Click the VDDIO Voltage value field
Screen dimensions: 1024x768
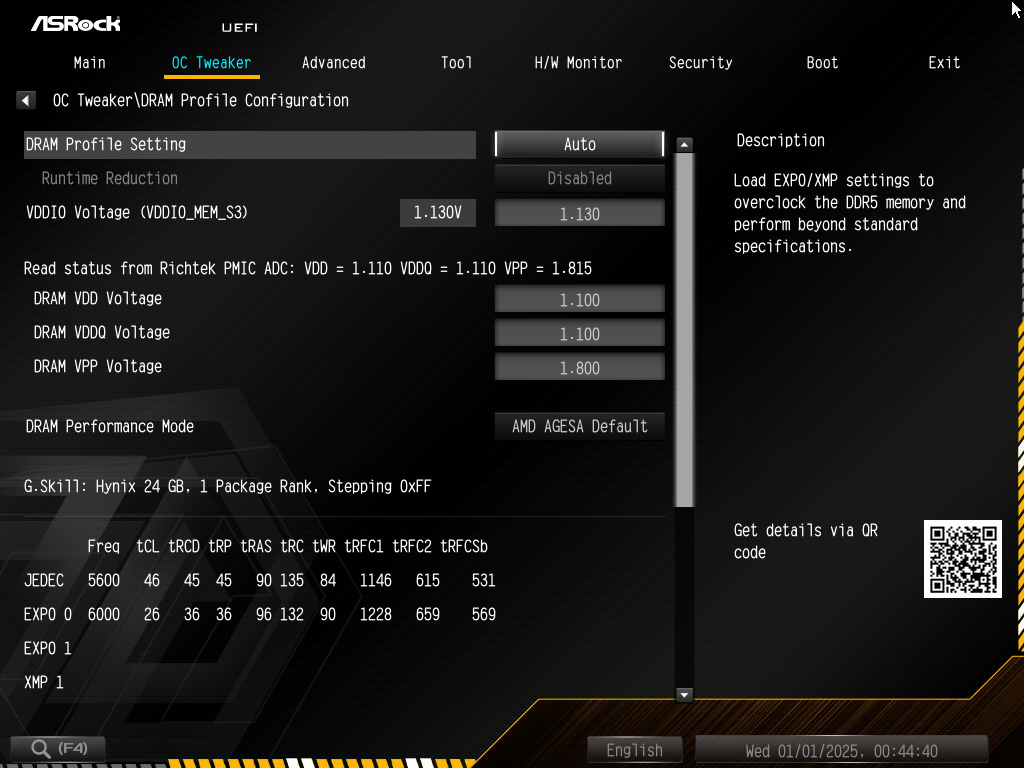(579, 213)
